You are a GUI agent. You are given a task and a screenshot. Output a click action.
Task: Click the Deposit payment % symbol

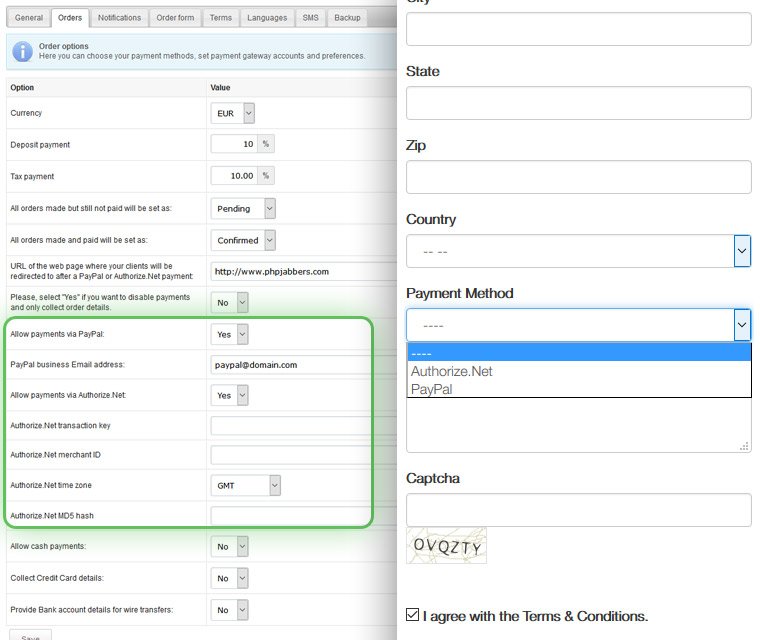coord(266,144)
